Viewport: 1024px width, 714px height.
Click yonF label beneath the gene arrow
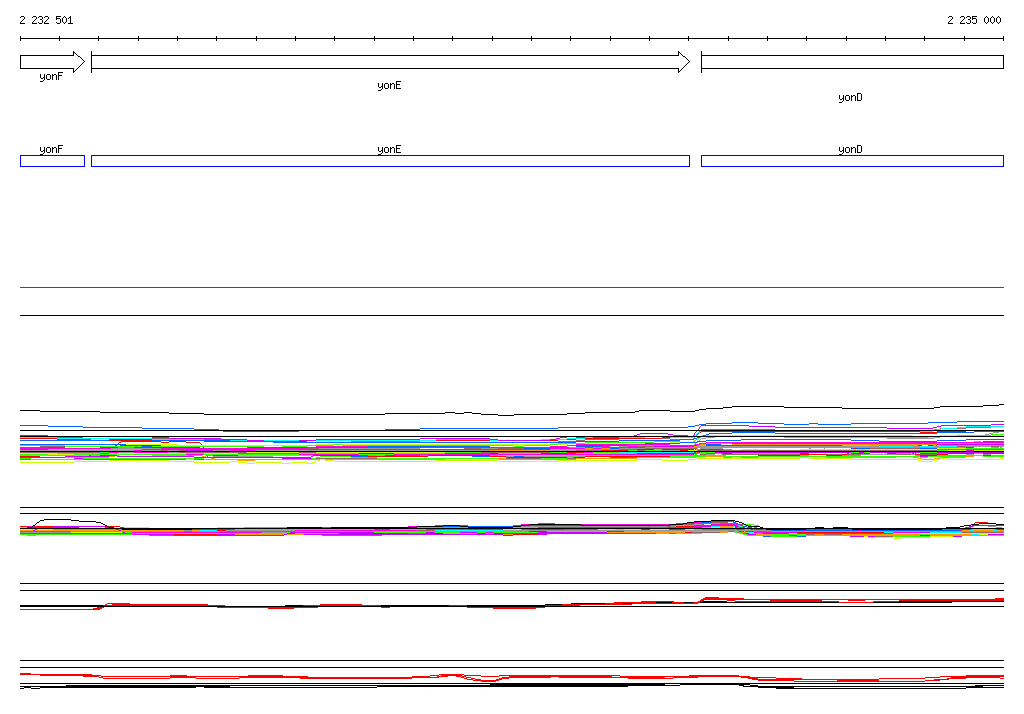point(51,76)
